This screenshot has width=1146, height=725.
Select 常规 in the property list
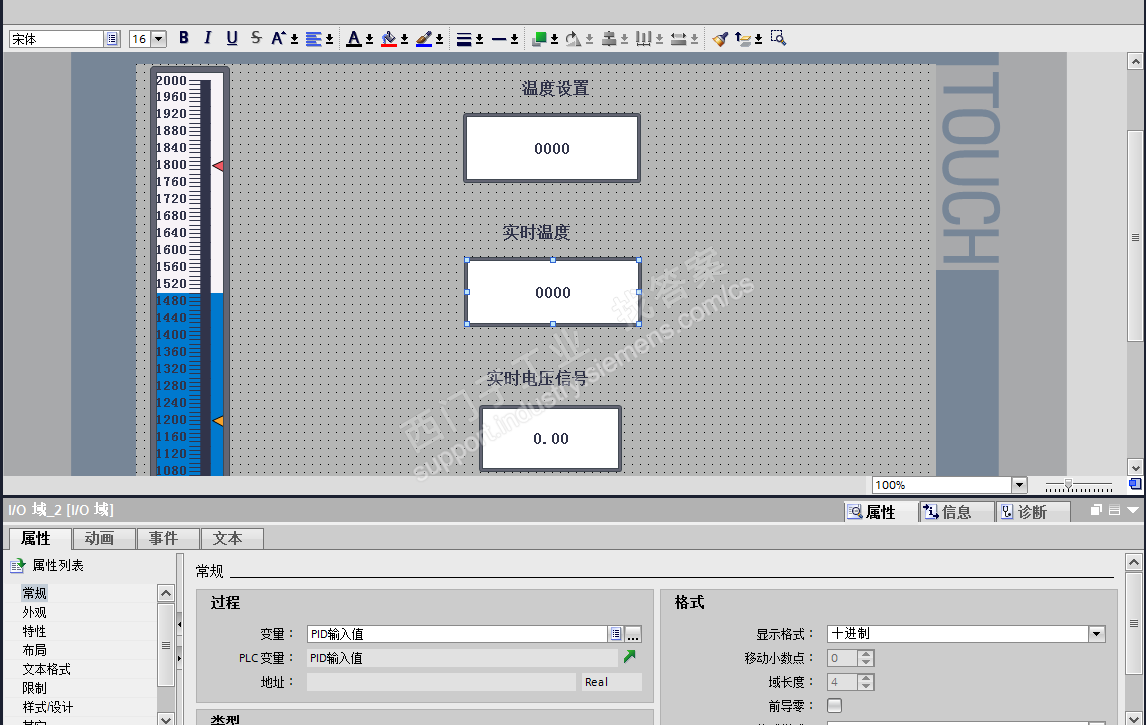[34, 593]
